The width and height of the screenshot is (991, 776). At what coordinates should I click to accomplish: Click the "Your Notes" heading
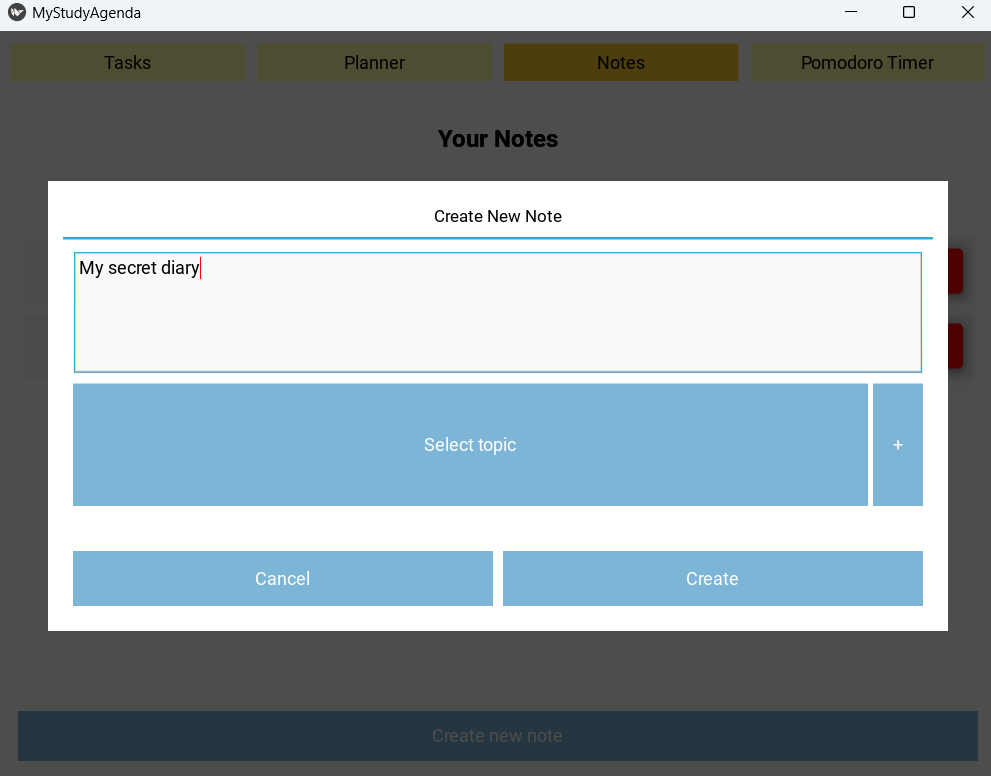[497, 139]
